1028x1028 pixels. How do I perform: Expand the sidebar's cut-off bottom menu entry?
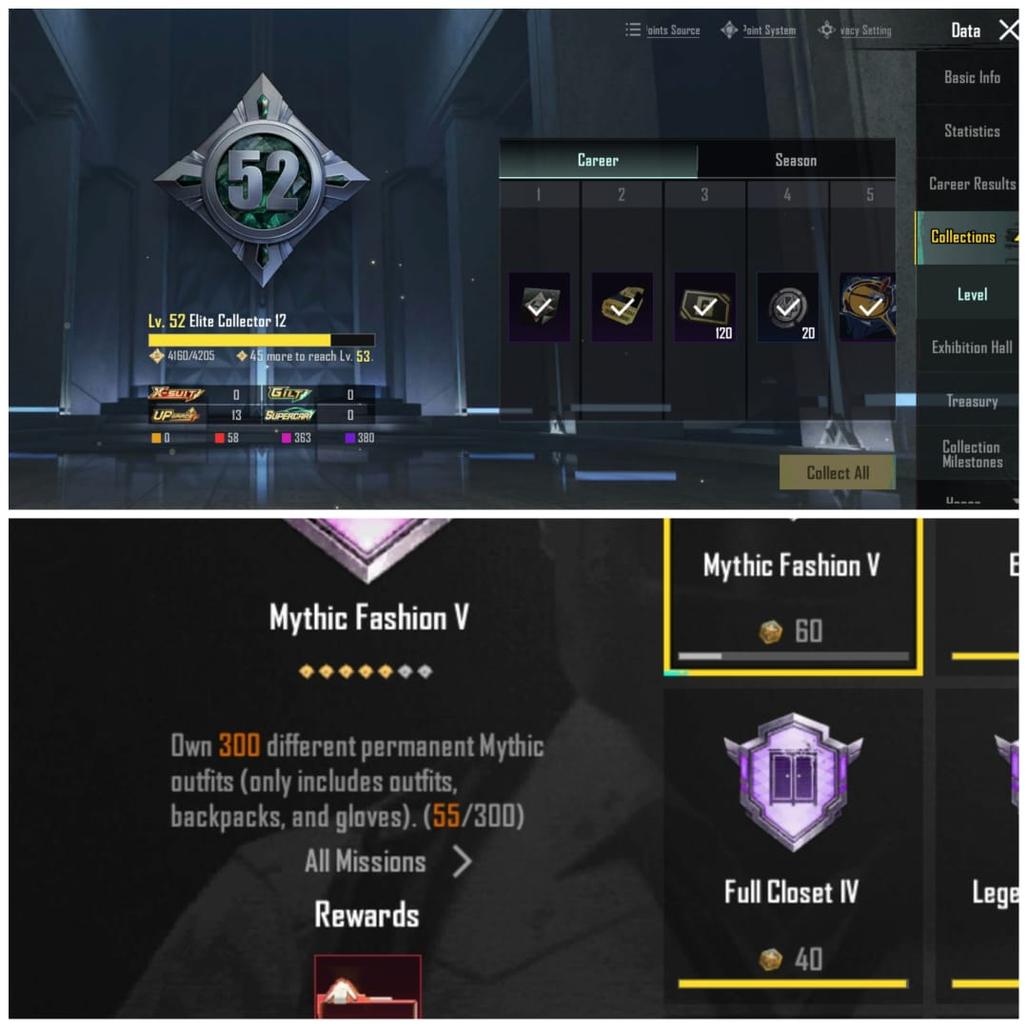[966, 500]
